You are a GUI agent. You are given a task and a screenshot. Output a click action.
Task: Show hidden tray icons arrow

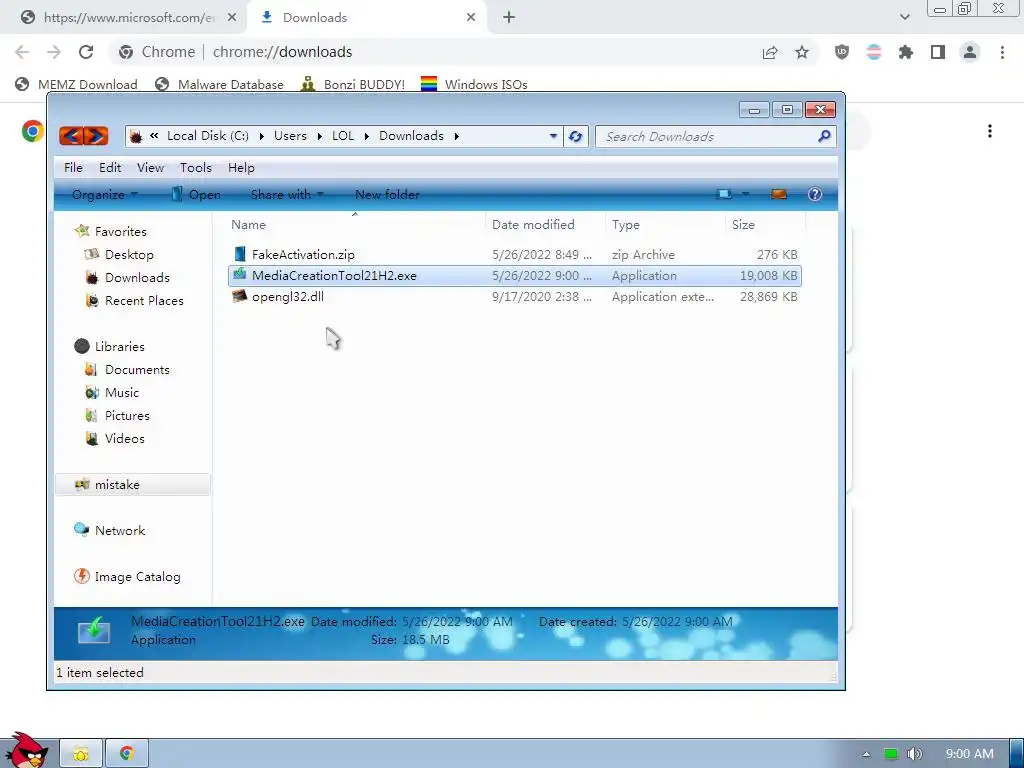click(x=866, y=754)
